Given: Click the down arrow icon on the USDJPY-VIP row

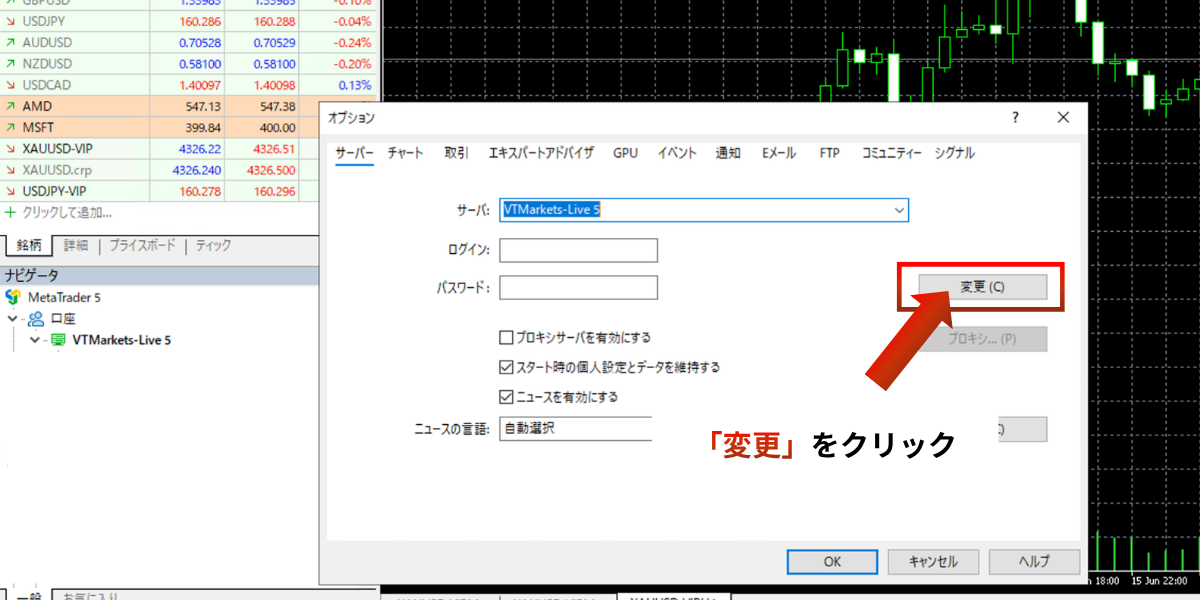Looking at the screenshot, I should click(x=11, y=190).
